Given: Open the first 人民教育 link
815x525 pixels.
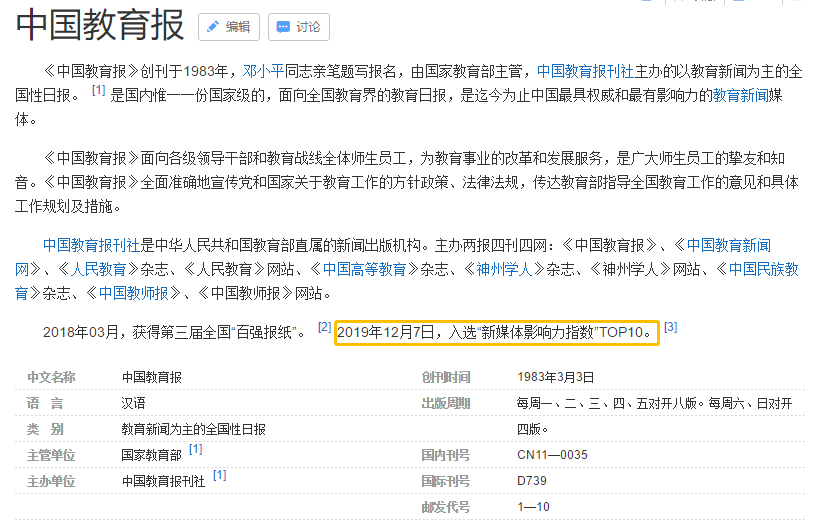Looking at the screenshot, I should [x=98, y=270].
